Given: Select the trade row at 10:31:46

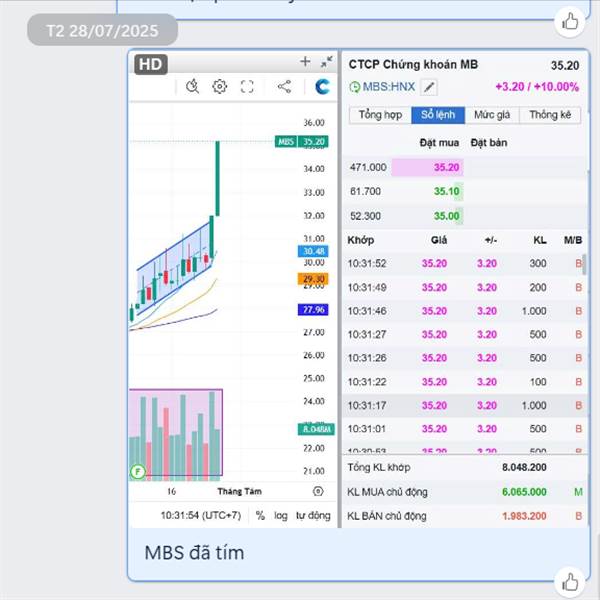Looking at the screenshot, I should pos(465,311).
